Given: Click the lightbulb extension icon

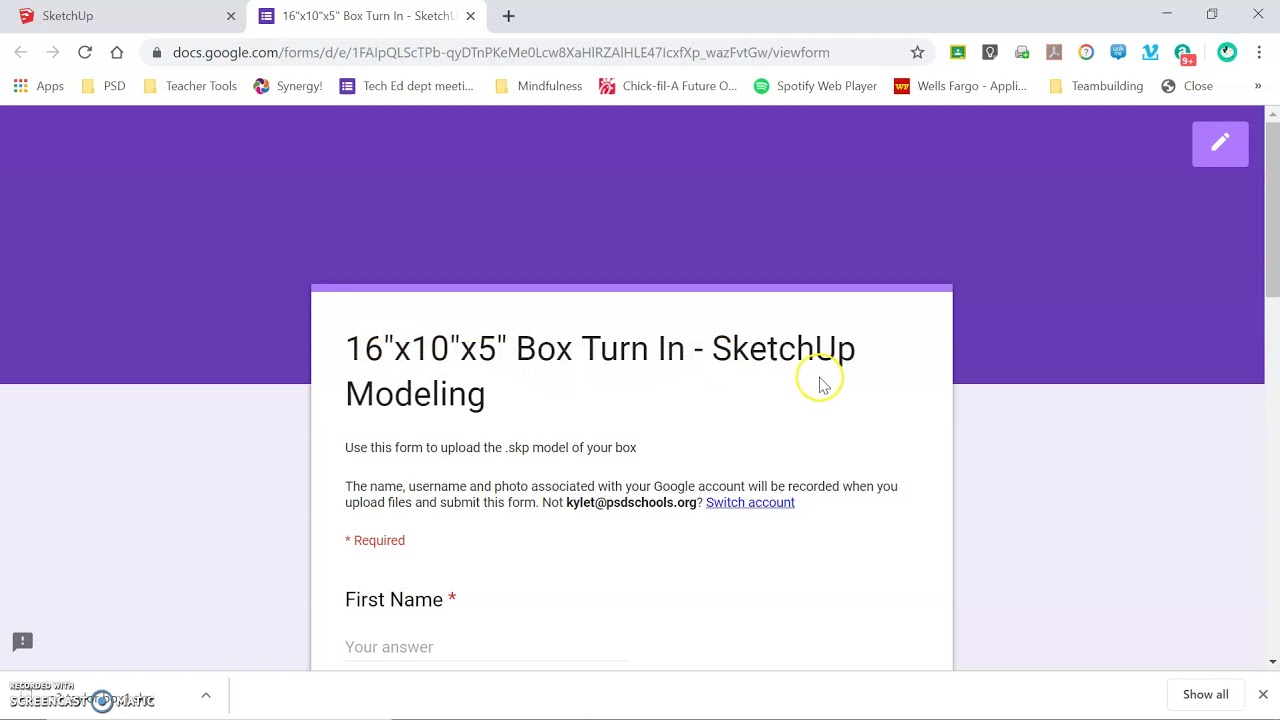Looking at the screenshot, I should pyautogui.click(x=990, y=52).
